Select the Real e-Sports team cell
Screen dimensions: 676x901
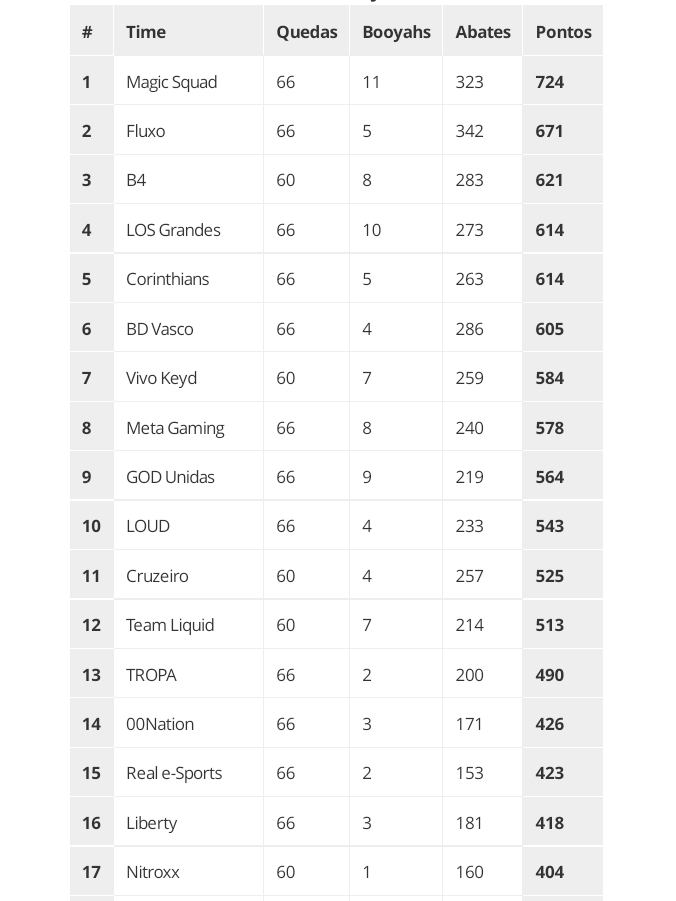tap(174, 773)
